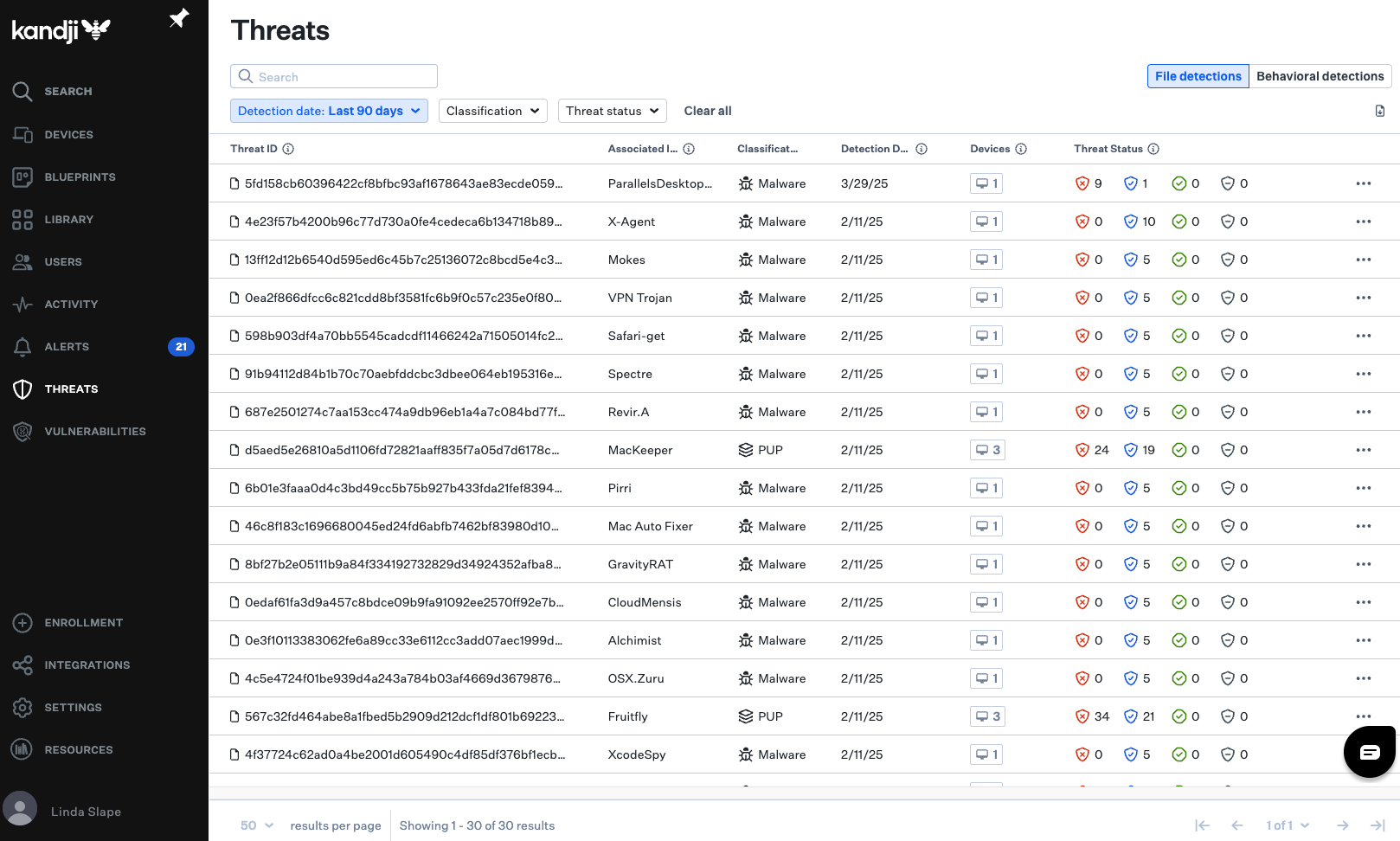The height and width of the screenshot is (841, 1400).
Task: Change results per page dropdown 50
Action: (257, 825)
